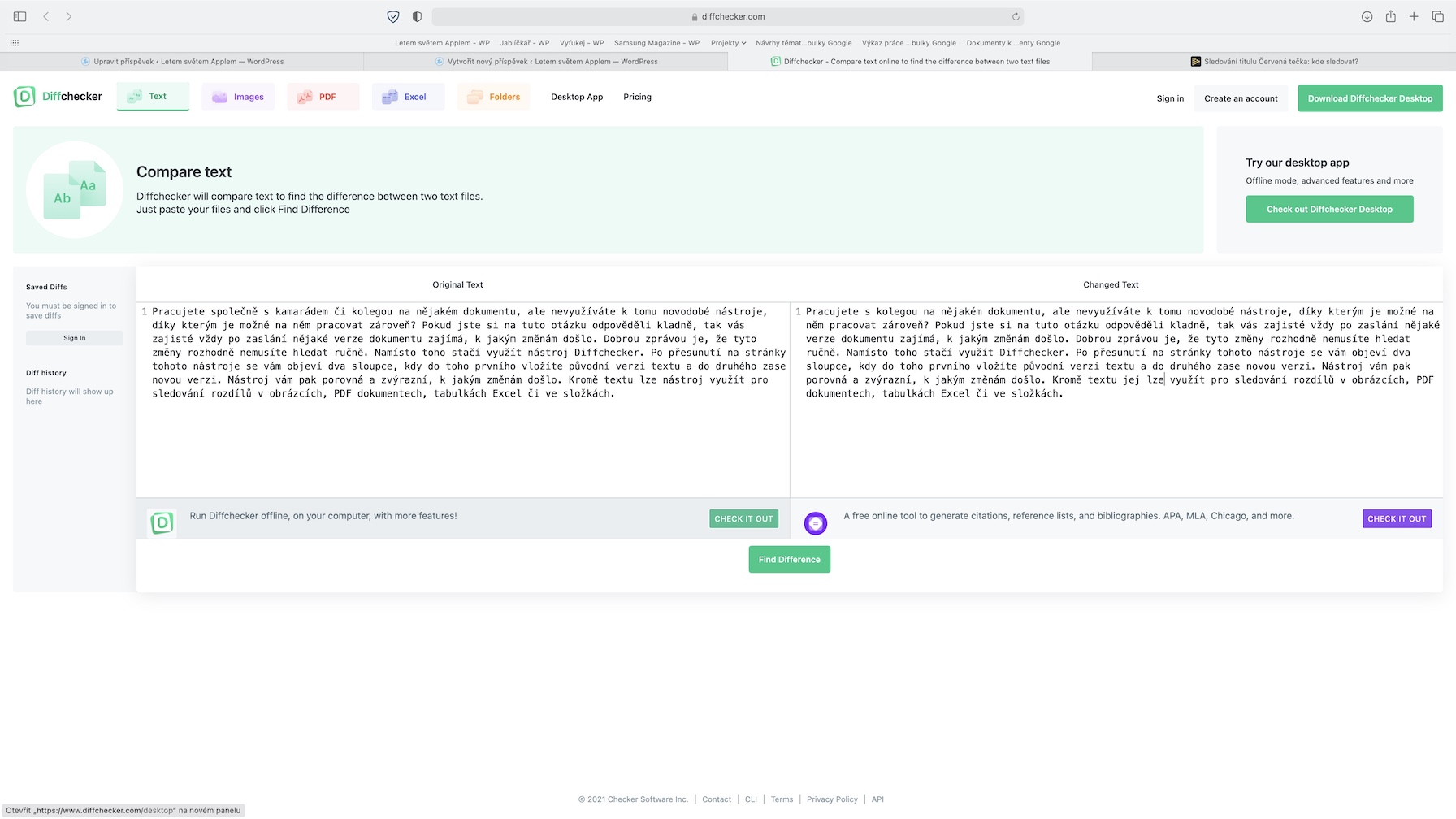The width and height of the screenshot is (1456, 819).
Task: Select the PDF compare tab
Action: (323, 97)
